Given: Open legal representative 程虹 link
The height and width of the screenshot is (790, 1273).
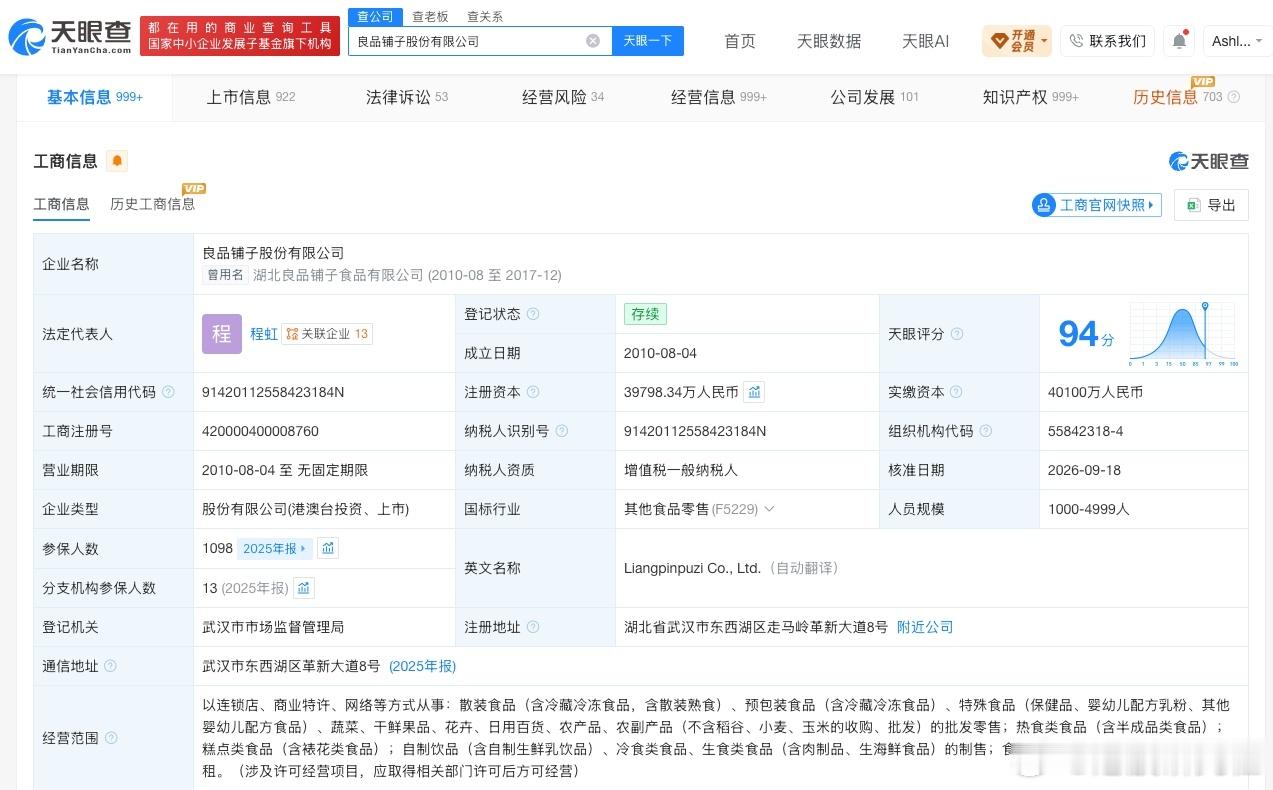Looking at the screenshot, I should coord(264,334).
